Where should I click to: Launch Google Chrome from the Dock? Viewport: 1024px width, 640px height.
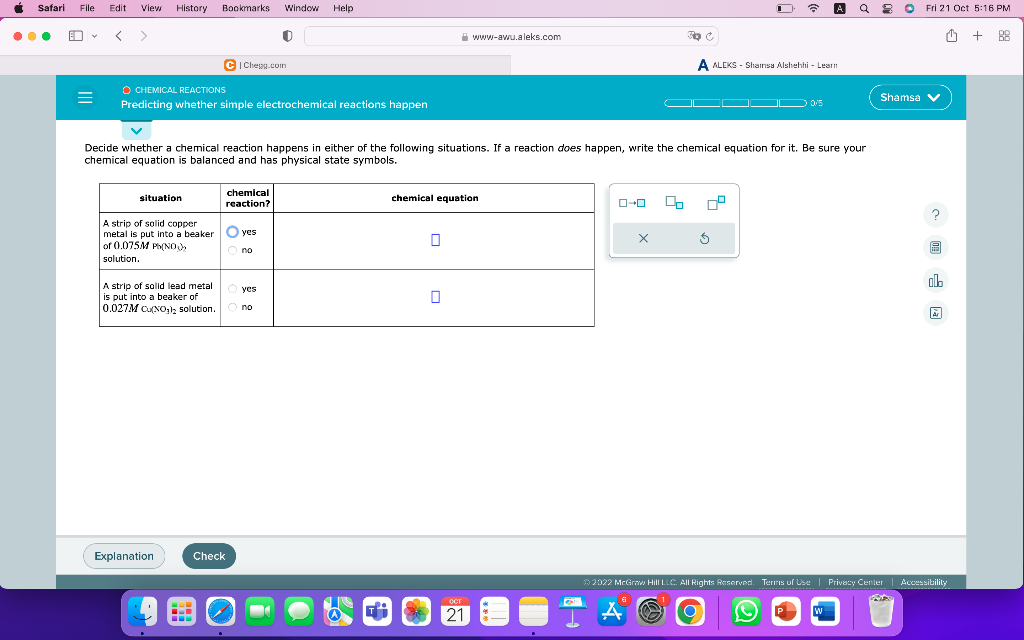click(x=690, y=612)
